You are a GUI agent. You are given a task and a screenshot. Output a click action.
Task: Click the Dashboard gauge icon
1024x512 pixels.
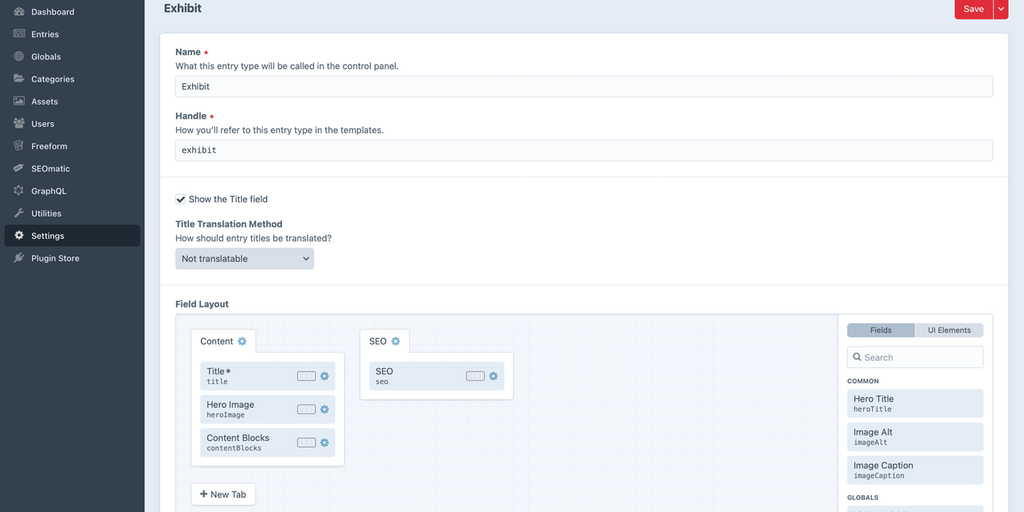click(x=19, y=12)
